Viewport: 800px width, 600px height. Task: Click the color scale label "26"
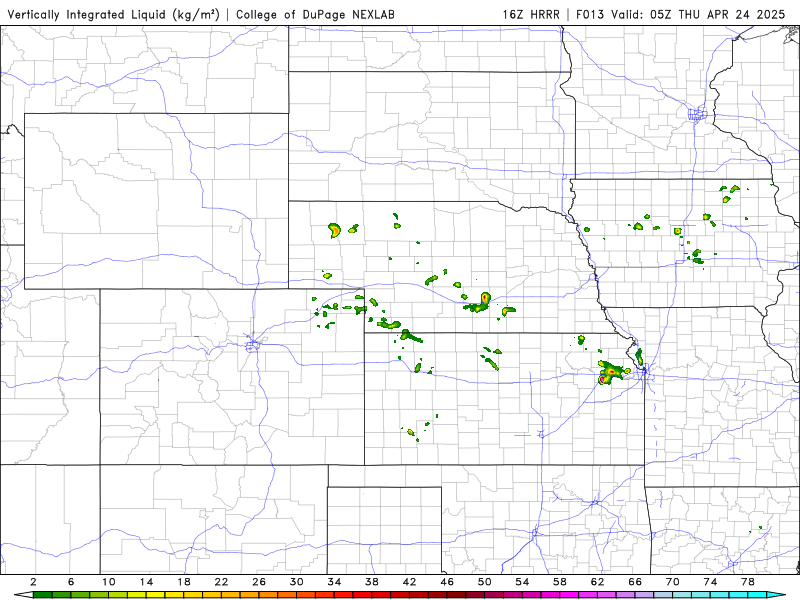[259, 582]
